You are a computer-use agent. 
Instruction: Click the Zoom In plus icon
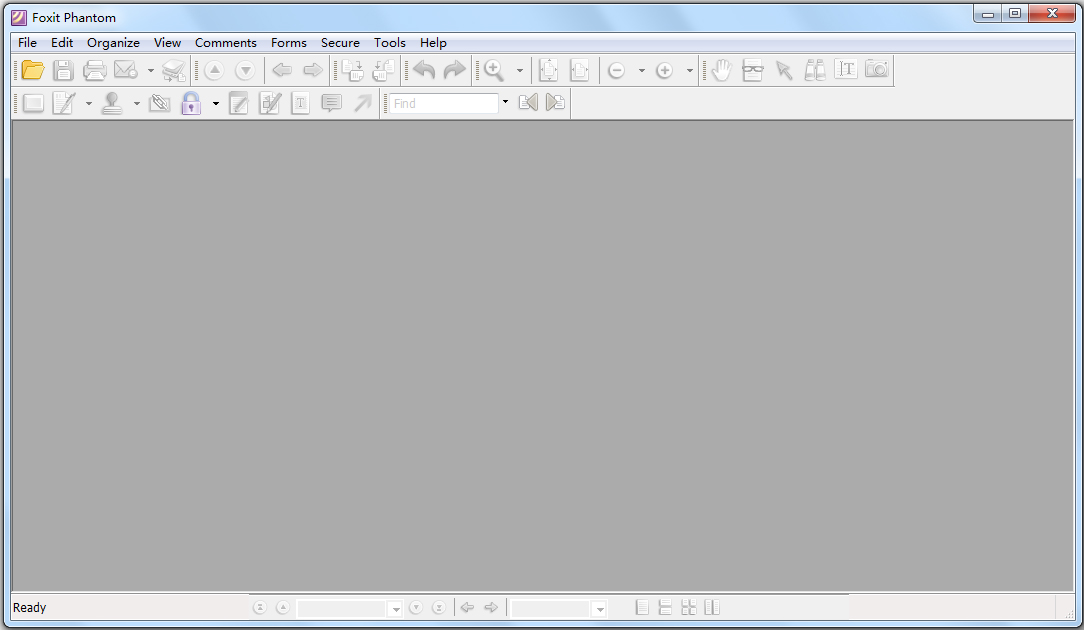pyautogui.click(x=664, y=70)
